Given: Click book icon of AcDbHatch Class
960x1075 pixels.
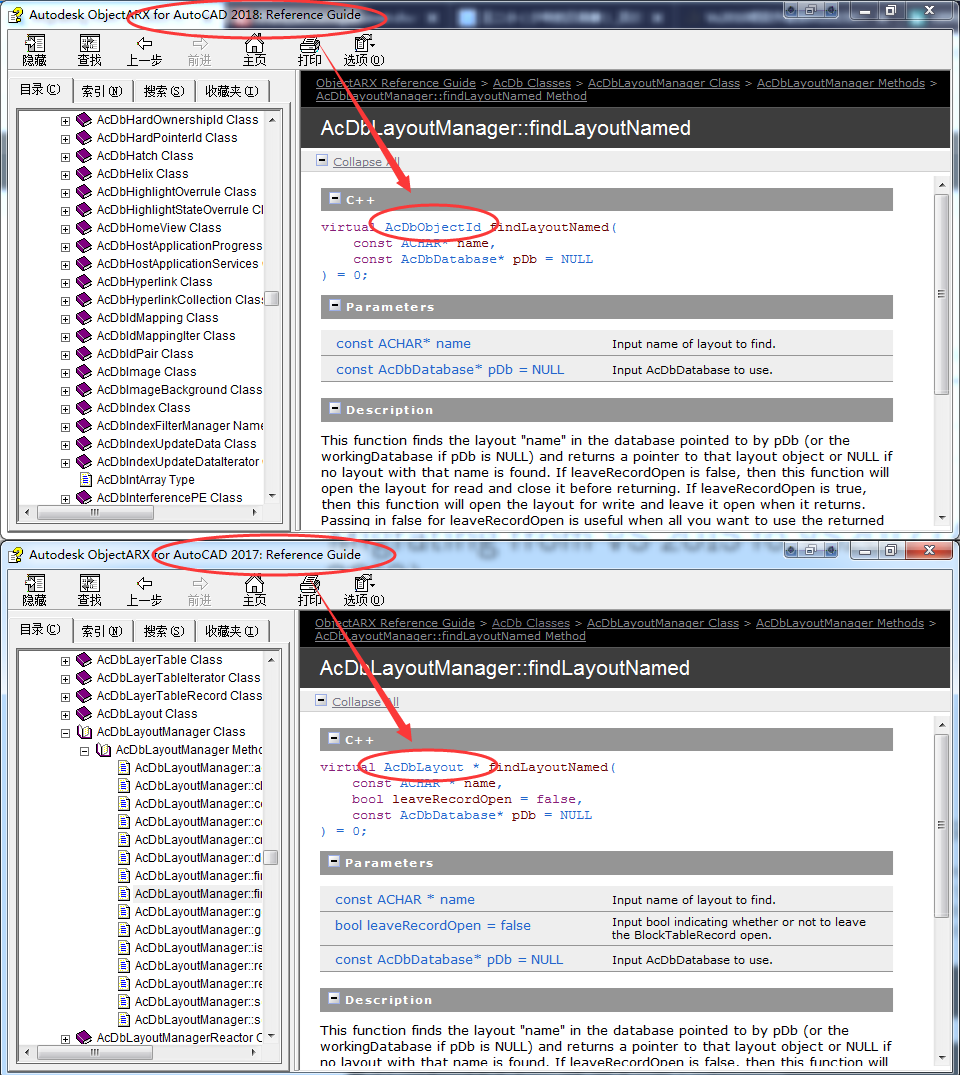Looking at the screenshot, I should point(84,156).
